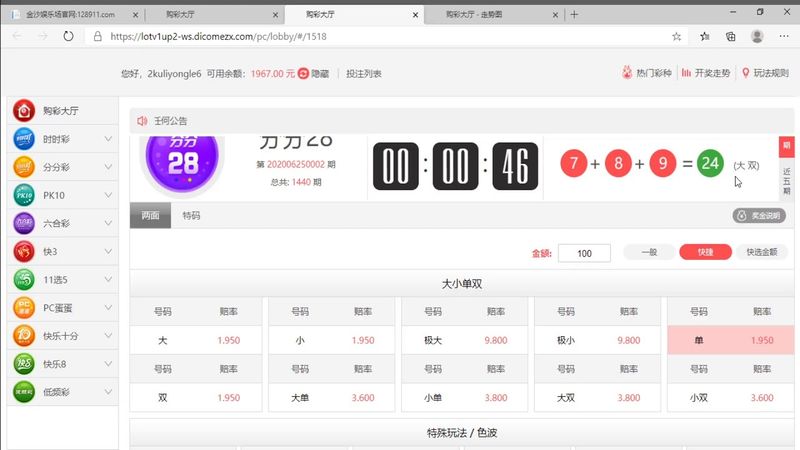
Task: Click the purple 分分28 game logo
Action: 182,162
